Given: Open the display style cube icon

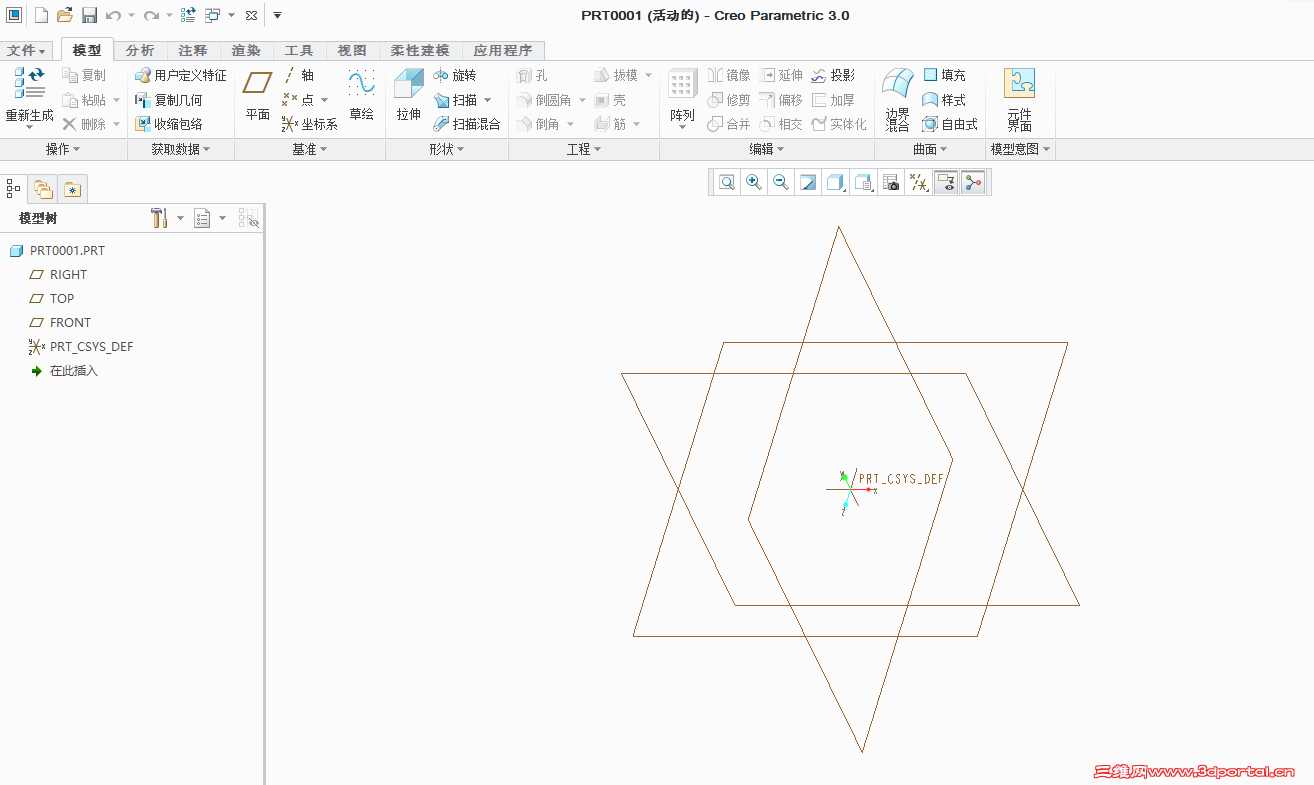Looking at the screenshot, I should point(835,182).
